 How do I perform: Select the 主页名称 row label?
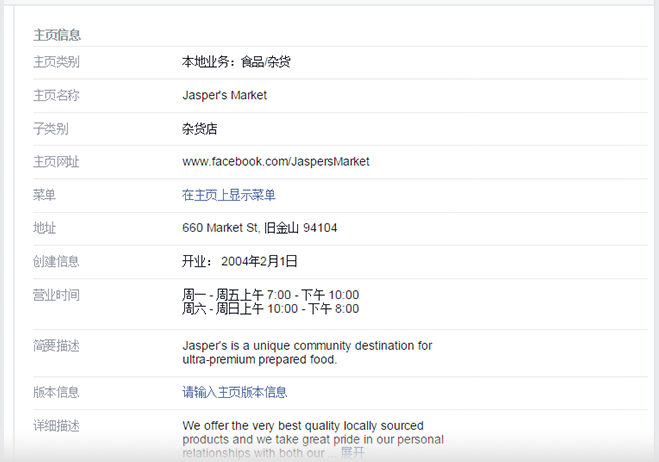(56, 95)
